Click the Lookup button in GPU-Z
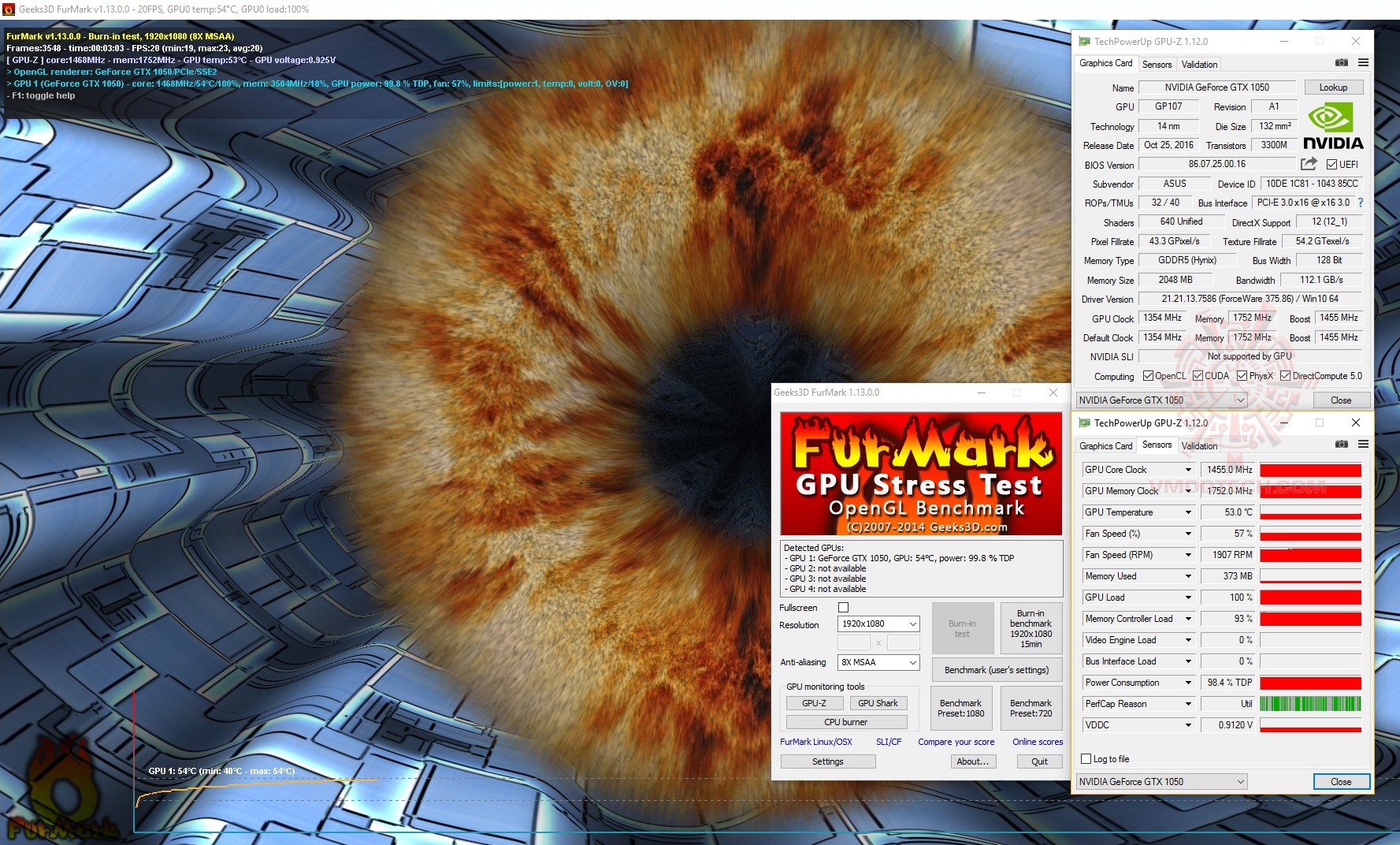The image size is (1400, 845). pos(1333,87)
